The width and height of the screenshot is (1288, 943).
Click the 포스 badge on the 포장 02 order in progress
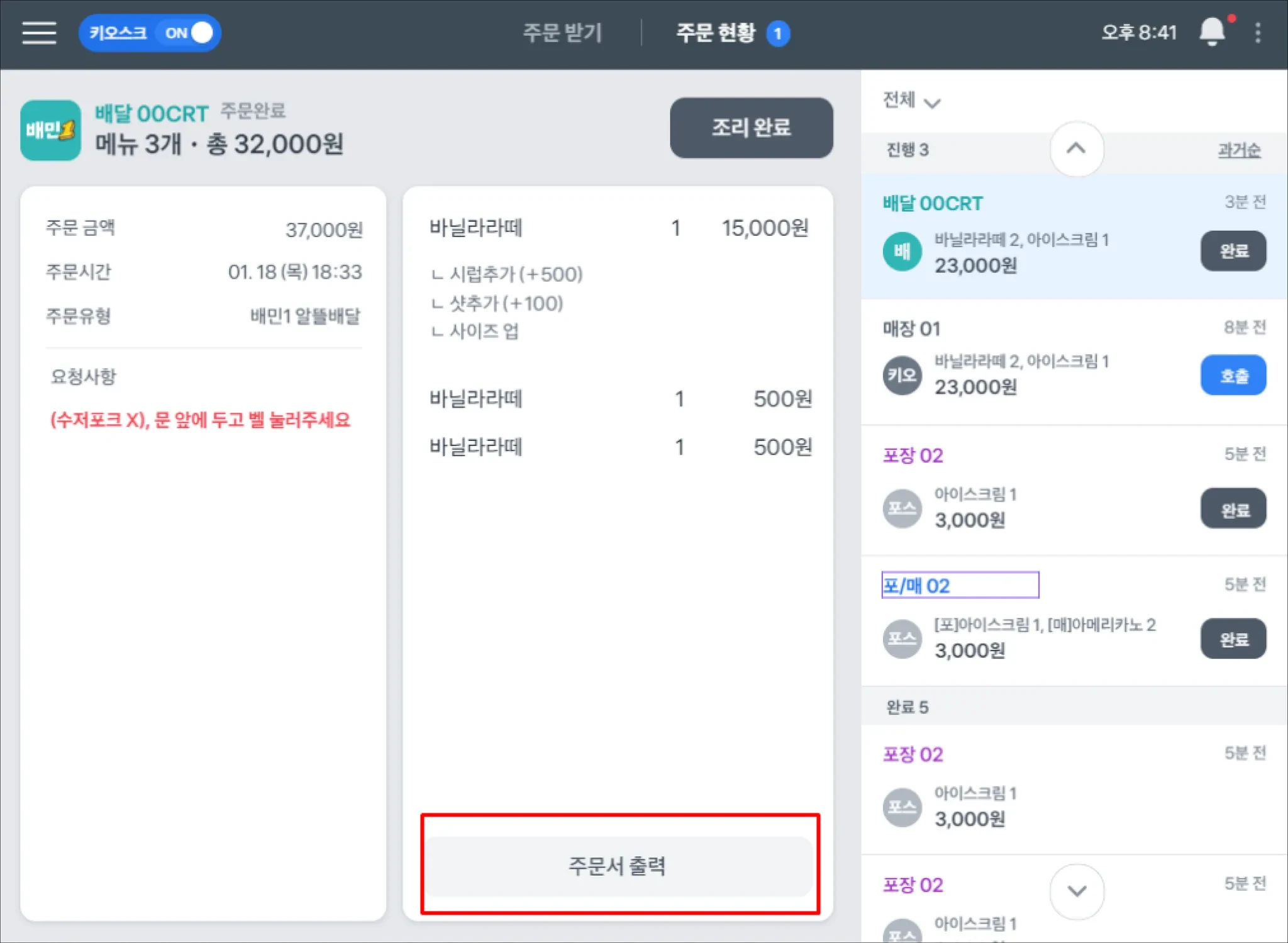(x=902, y=508)
